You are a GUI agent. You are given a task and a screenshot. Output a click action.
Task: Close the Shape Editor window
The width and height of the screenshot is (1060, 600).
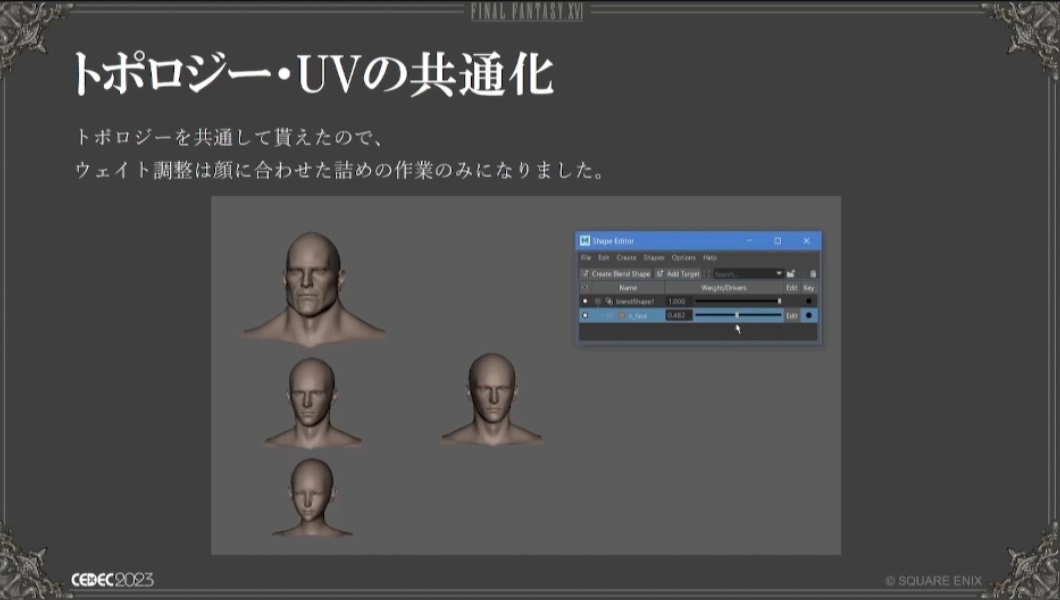click(x=806, y=241)
